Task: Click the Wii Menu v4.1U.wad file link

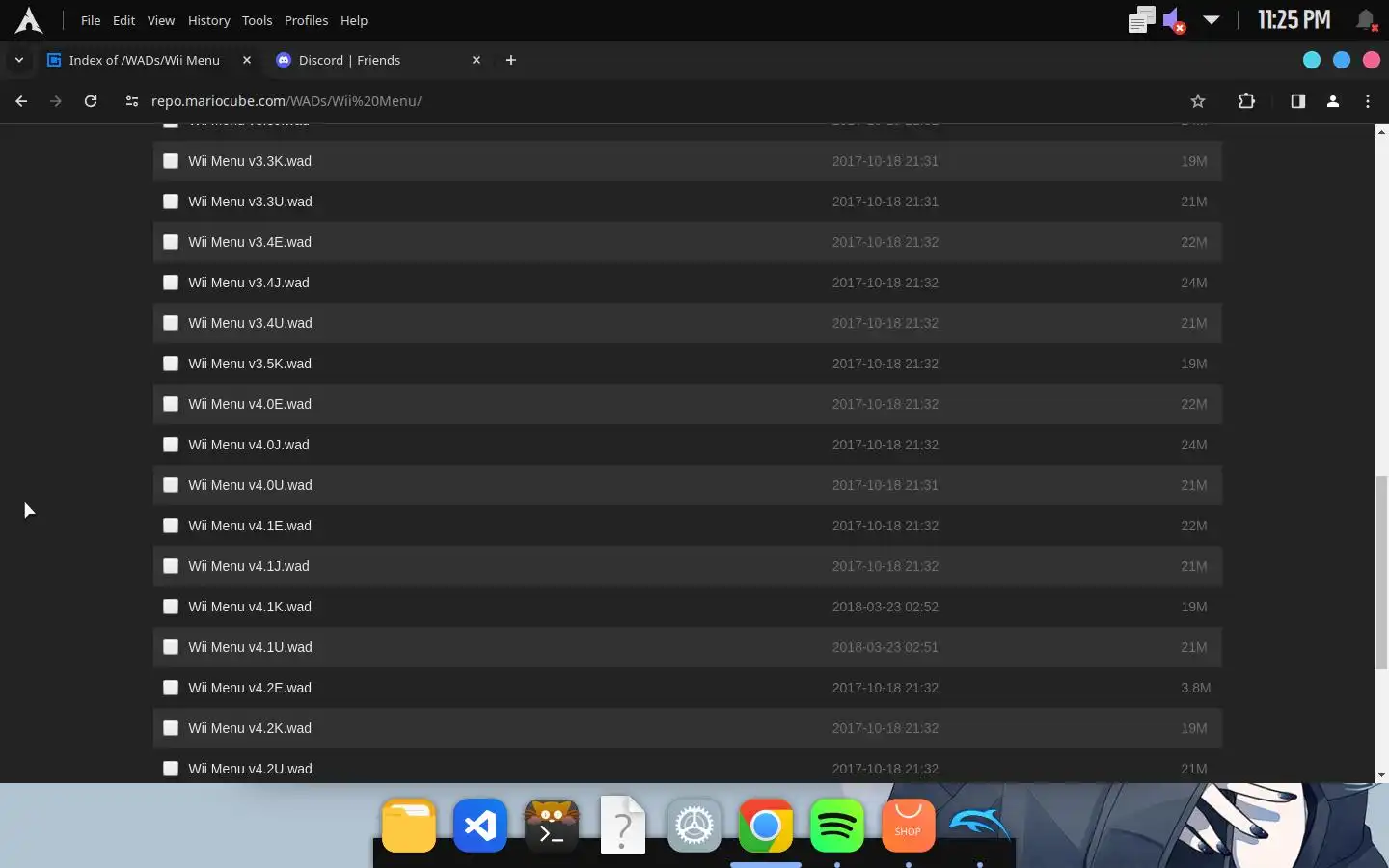Action: click(250, 647)
